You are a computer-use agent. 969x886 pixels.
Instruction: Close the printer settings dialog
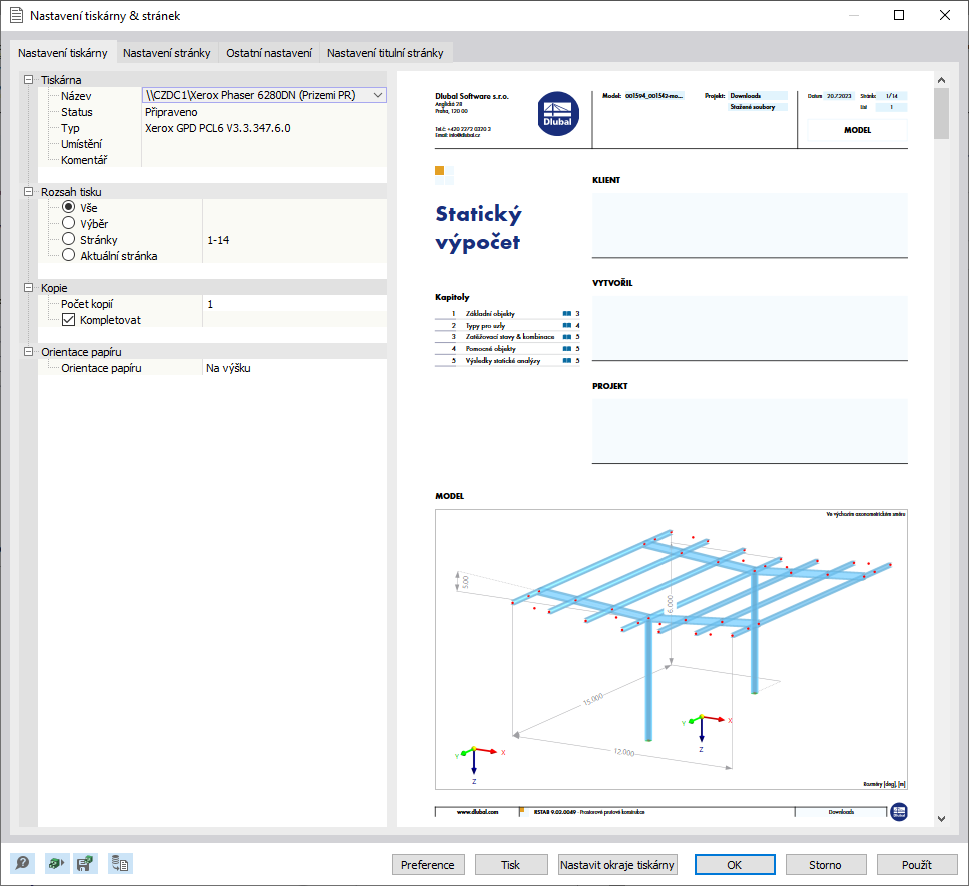click(x=945, y=15)
